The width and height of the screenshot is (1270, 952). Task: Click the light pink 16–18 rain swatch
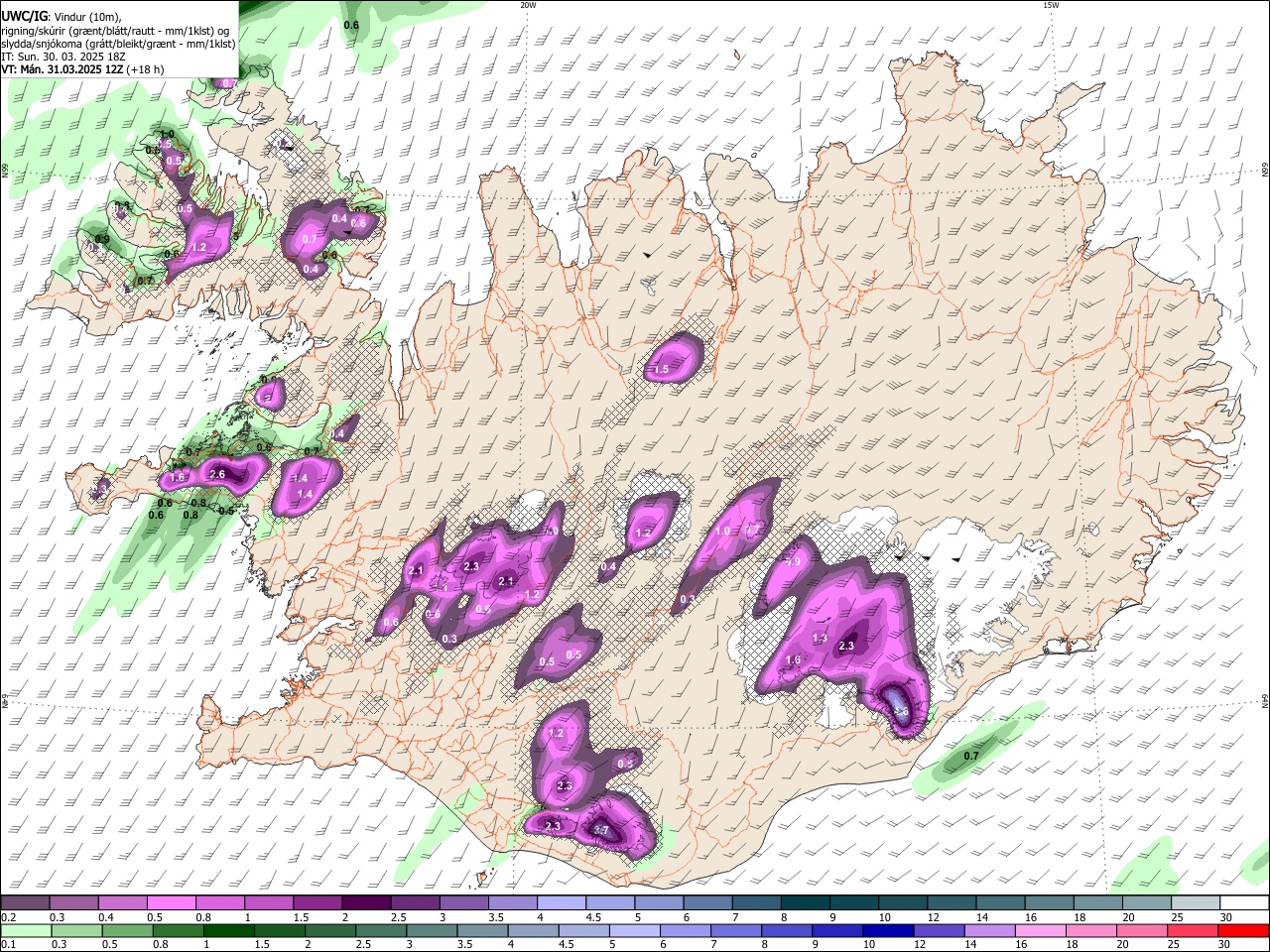(1041, 930)
